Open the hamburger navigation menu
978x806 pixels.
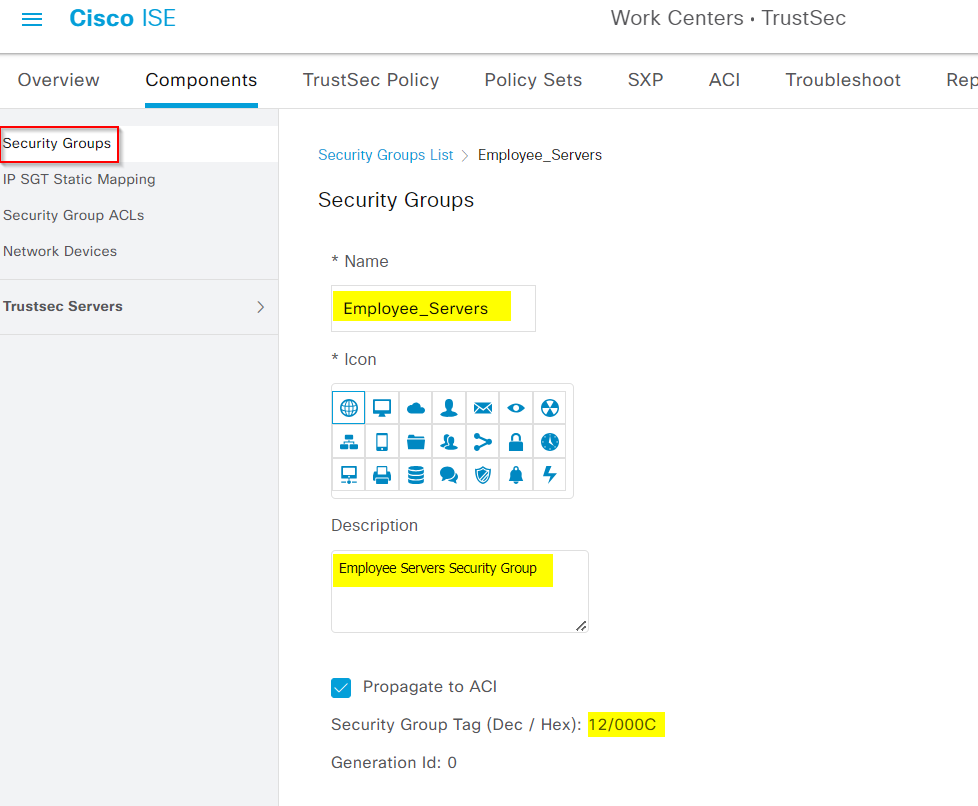pyautogui.click(x=32, y=19)
